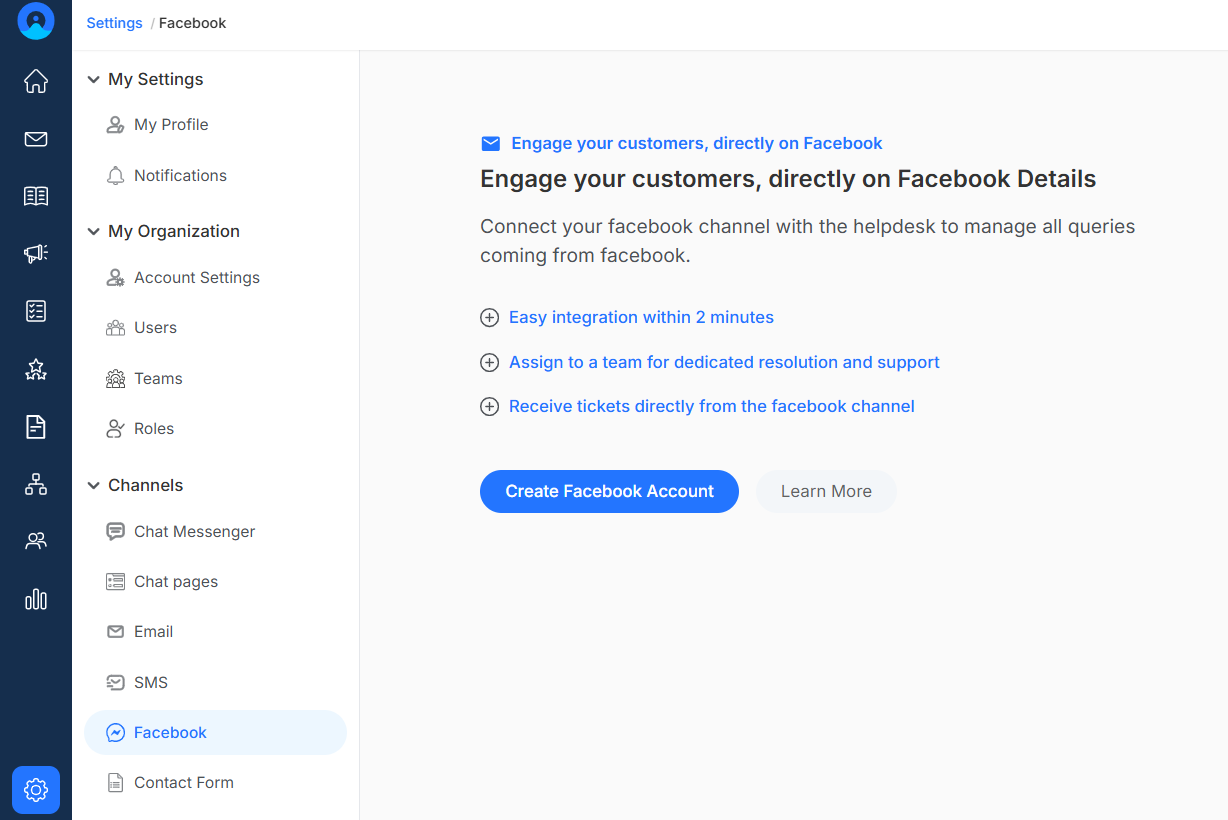Expand 'Receive tickets directly' plus icon
Image resolution: width=1228 pixels, height=820 pixels.
pyautogui.click(x=490, y=407)
